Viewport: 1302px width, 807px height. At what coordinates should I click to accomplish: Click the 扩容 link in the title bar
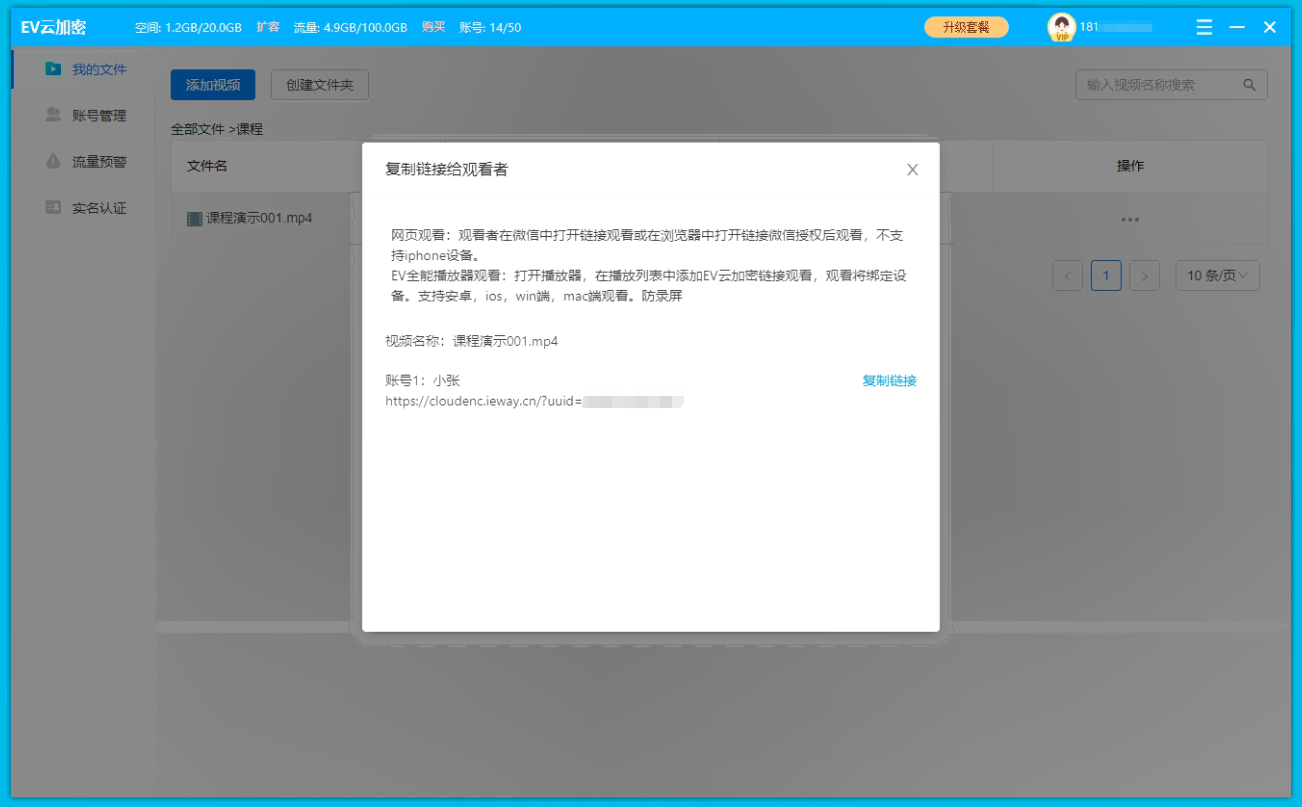(268, 27)
